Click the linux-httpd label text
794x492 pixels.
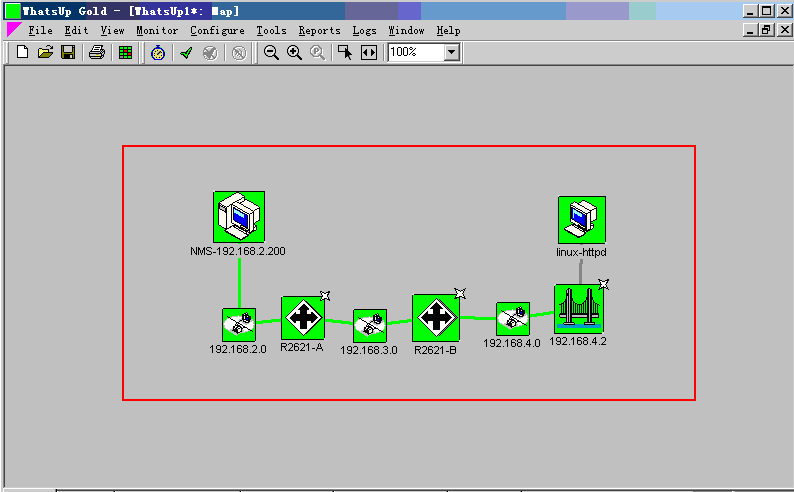[581, 252]
